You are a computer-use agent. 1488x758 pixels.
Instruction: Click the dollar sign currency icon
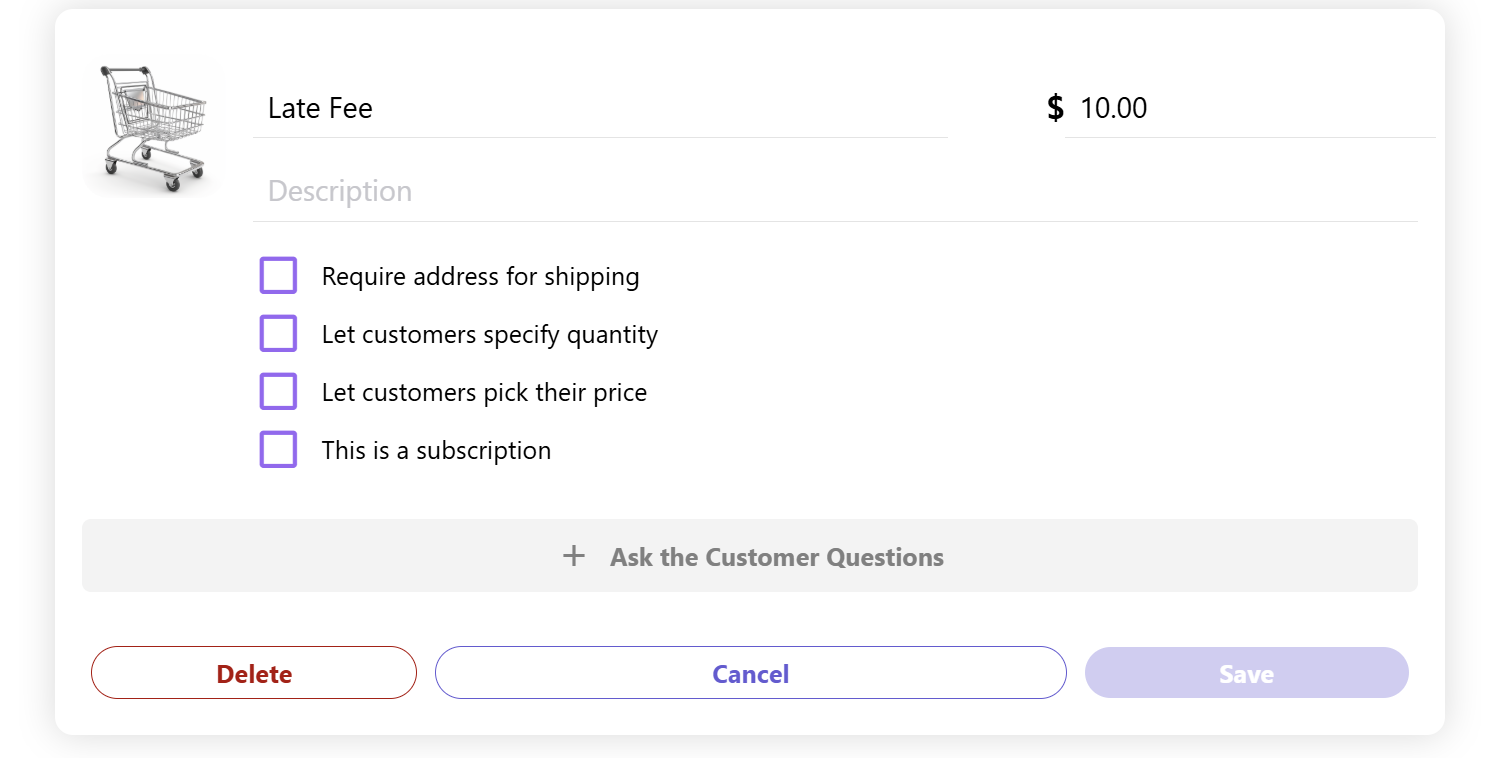[x=1055, y=108]
